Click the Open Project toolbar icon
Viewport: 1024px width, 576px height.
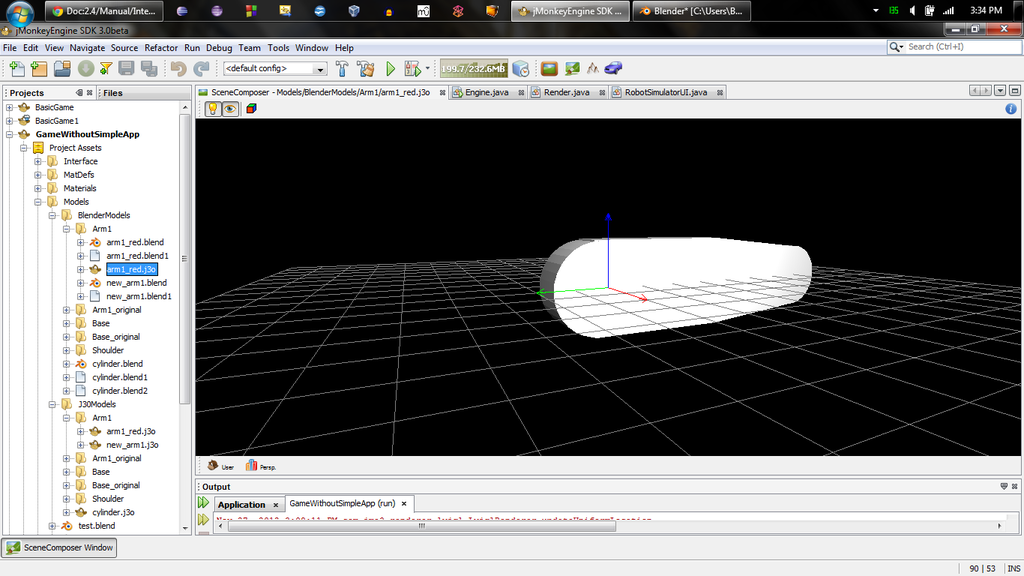click(62, 68)
